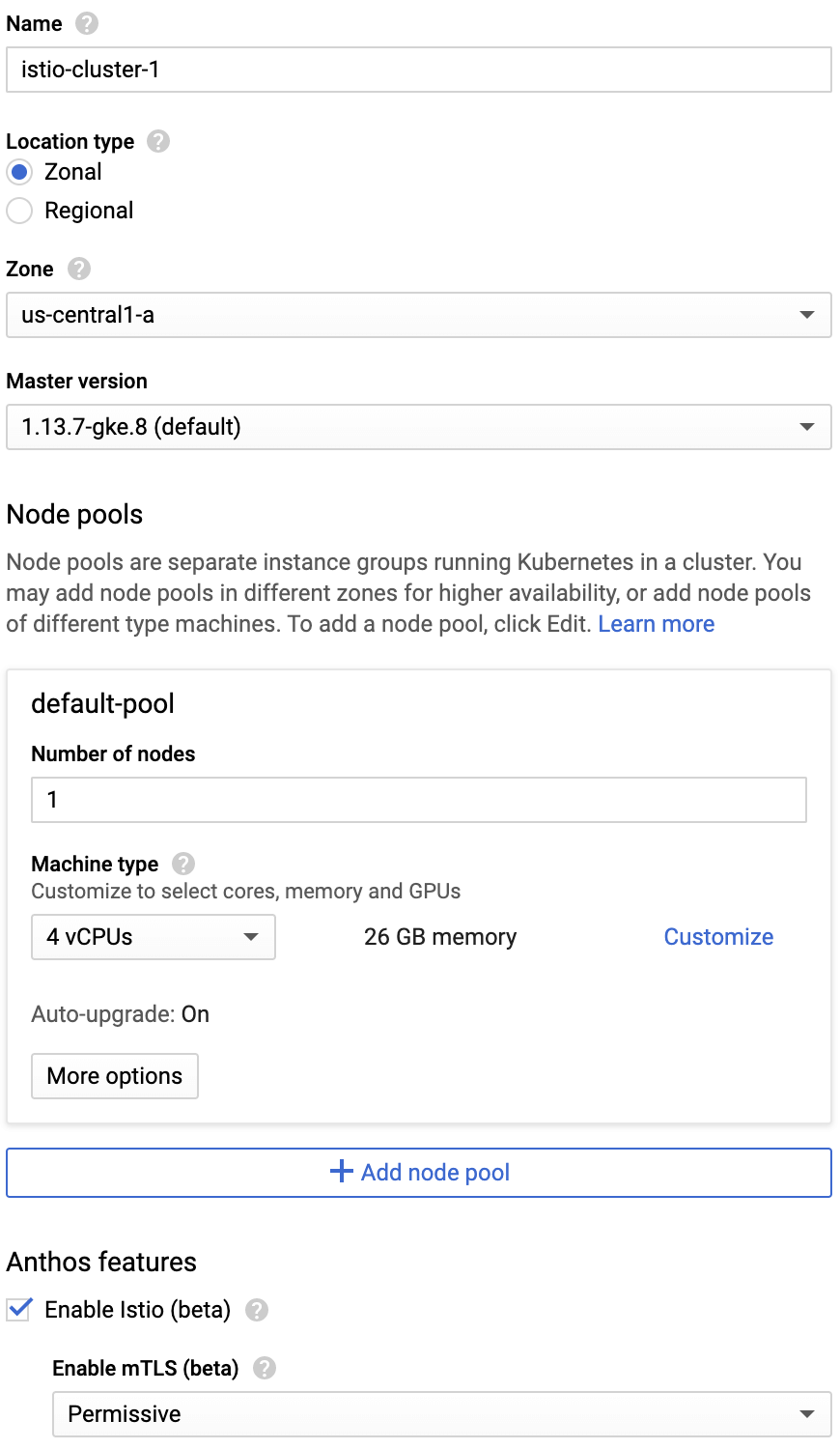Open help icon beside Zone label
Screen dimensions: 840x1449
[x=79, y=269]
